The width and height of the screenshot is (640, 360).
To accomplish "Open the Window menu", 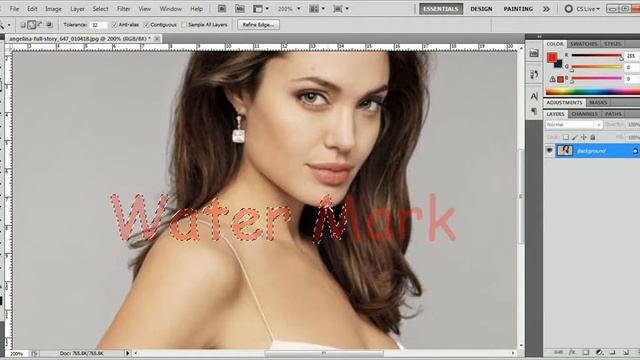I will (x=171, y=9).
